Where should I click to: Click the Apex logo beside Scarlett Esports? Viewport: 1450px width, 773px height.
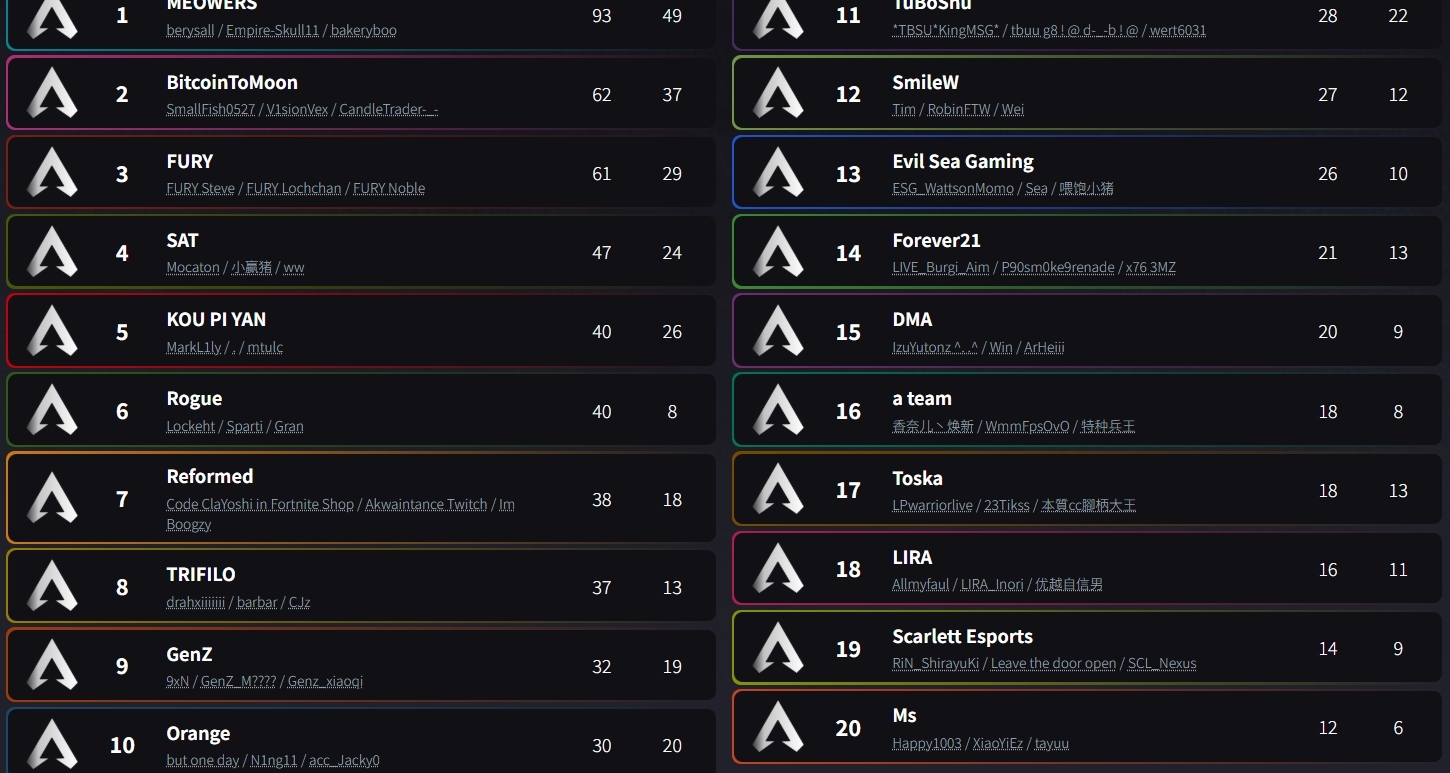click(778, 648)
